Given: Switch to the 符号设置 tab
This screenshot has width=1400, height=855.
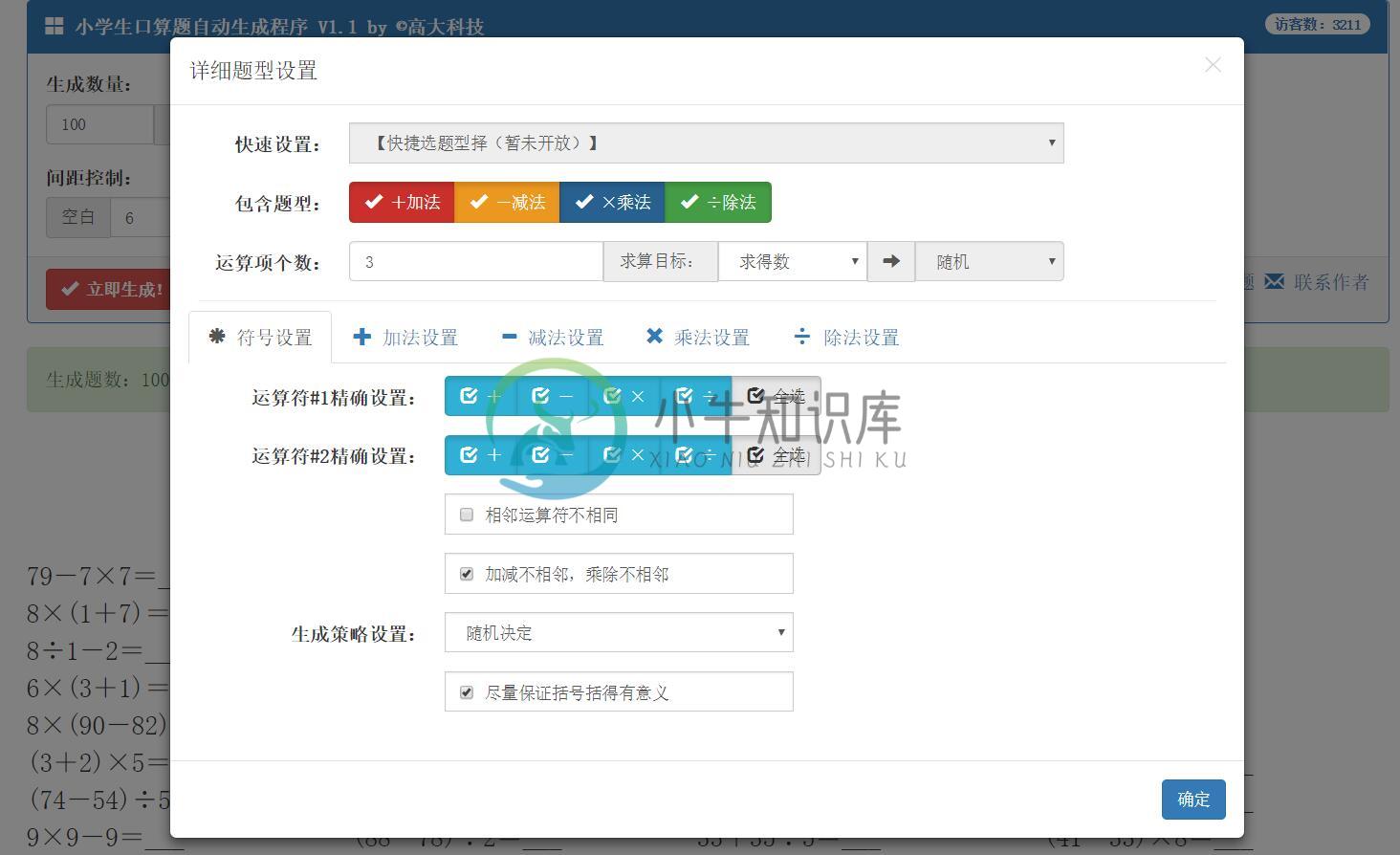Looking at the screenshot, I should [260, 338].
